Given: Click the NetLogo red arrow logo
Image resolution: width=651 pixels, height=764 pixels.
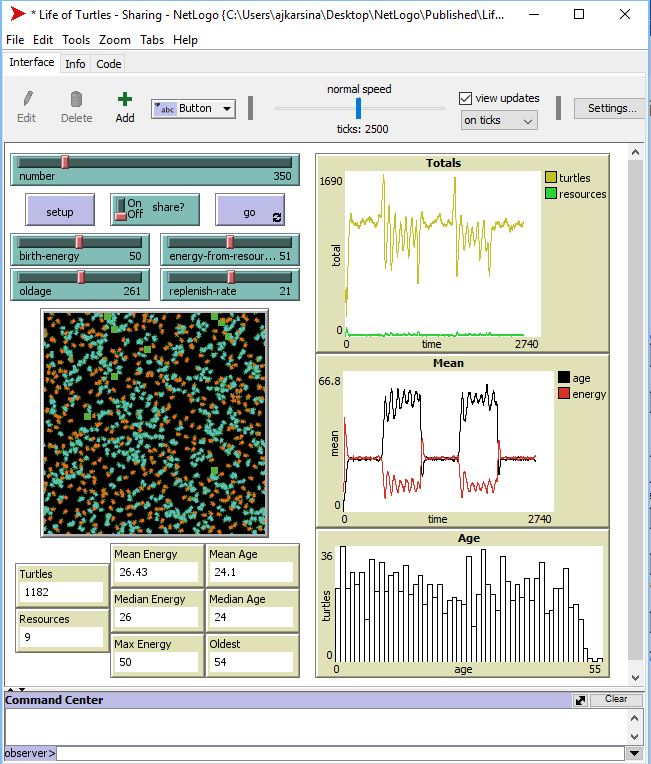Looking at the screenshot, I should pos(16,14).
